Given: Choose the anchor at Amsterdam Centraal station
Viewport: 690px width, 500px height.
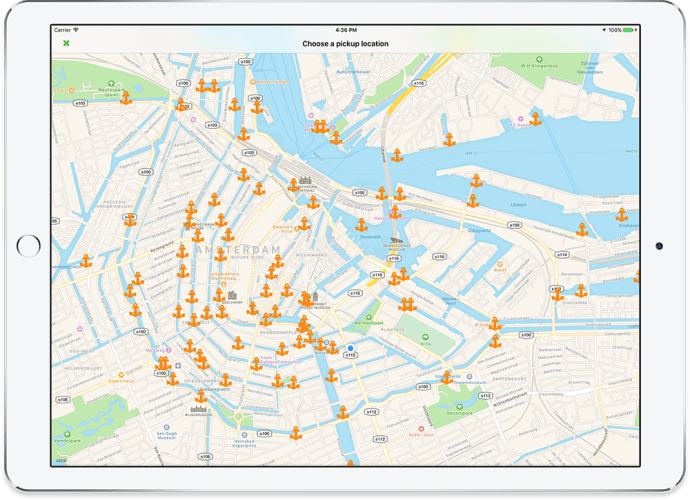Looking at the screenshot, I should tap(294, 185).
